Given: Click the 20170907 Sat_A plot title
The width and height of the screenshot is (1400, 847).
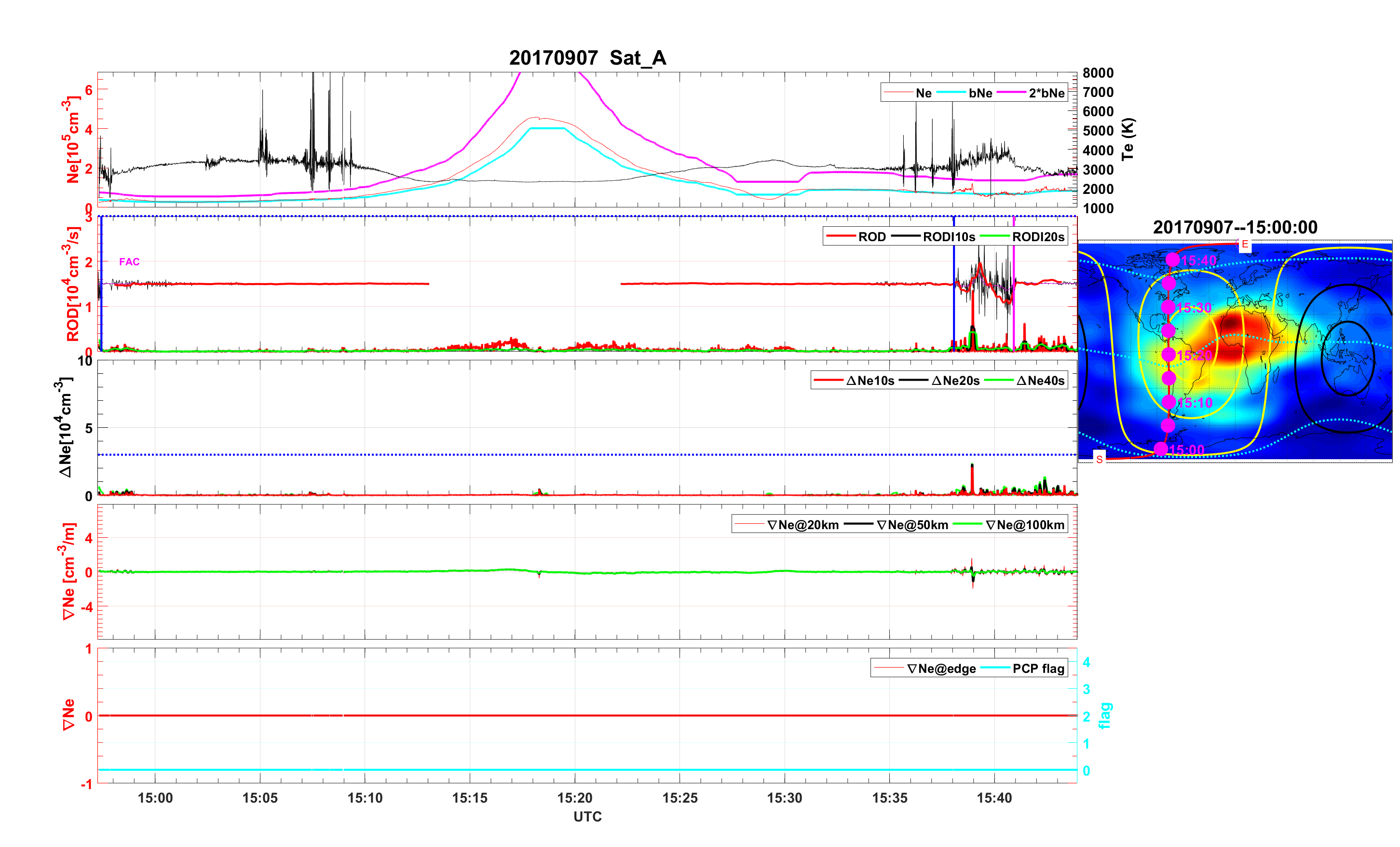Looking at the screenshot, I should point(587,58).
